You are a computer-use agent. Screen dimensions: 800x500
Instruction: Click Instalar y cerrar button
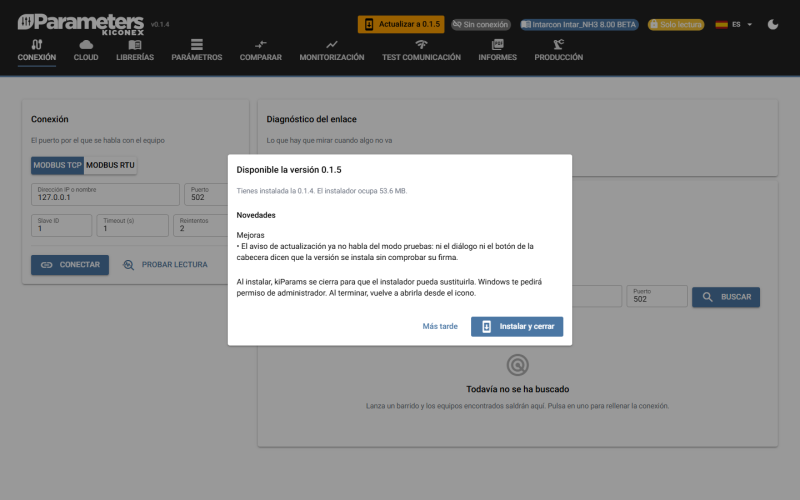click(x=517, y=327)
